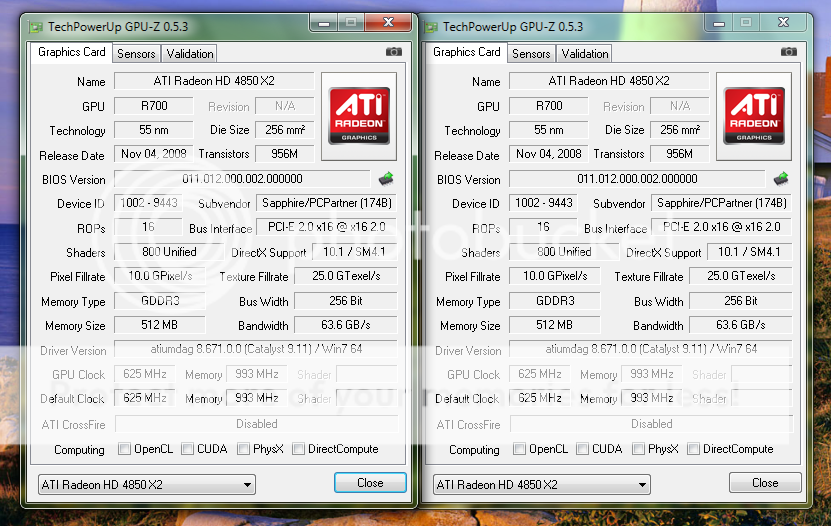The image size is (831, 526).
Task: Click ATI Radeon logo in left window
Action: point(359,116)
